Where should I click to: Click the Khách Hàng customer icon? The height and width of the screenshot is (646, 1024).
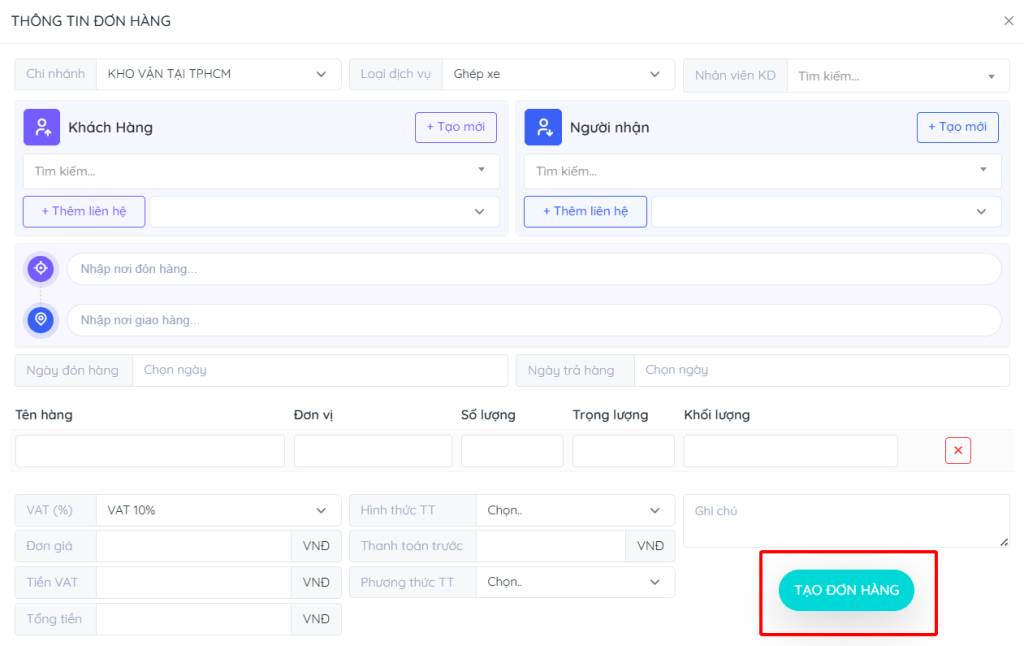click(42, 127)
